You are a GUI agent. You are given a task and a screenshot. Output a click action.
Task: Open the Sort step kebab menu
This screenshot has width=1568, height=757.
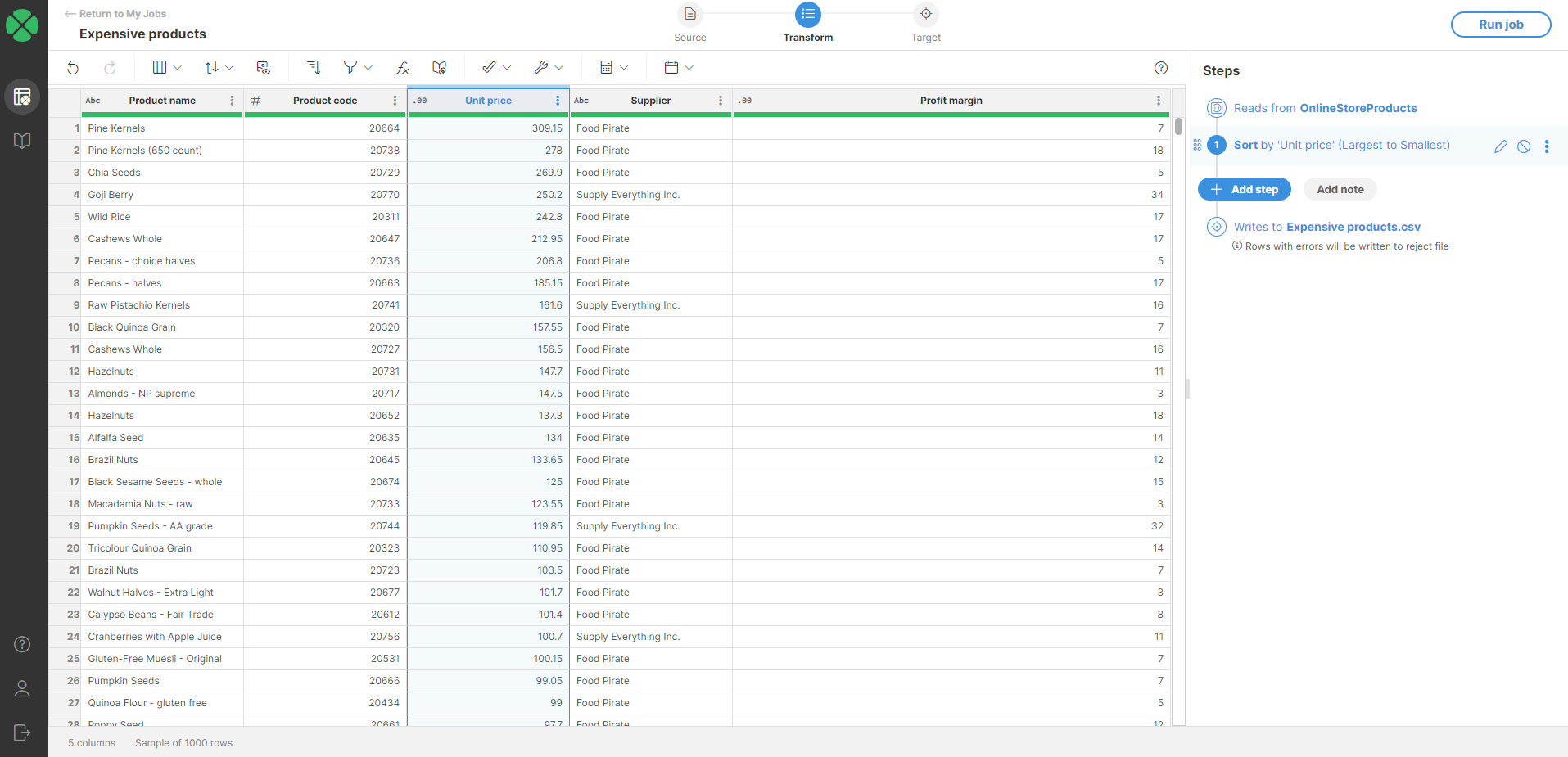click(1546, 146)
